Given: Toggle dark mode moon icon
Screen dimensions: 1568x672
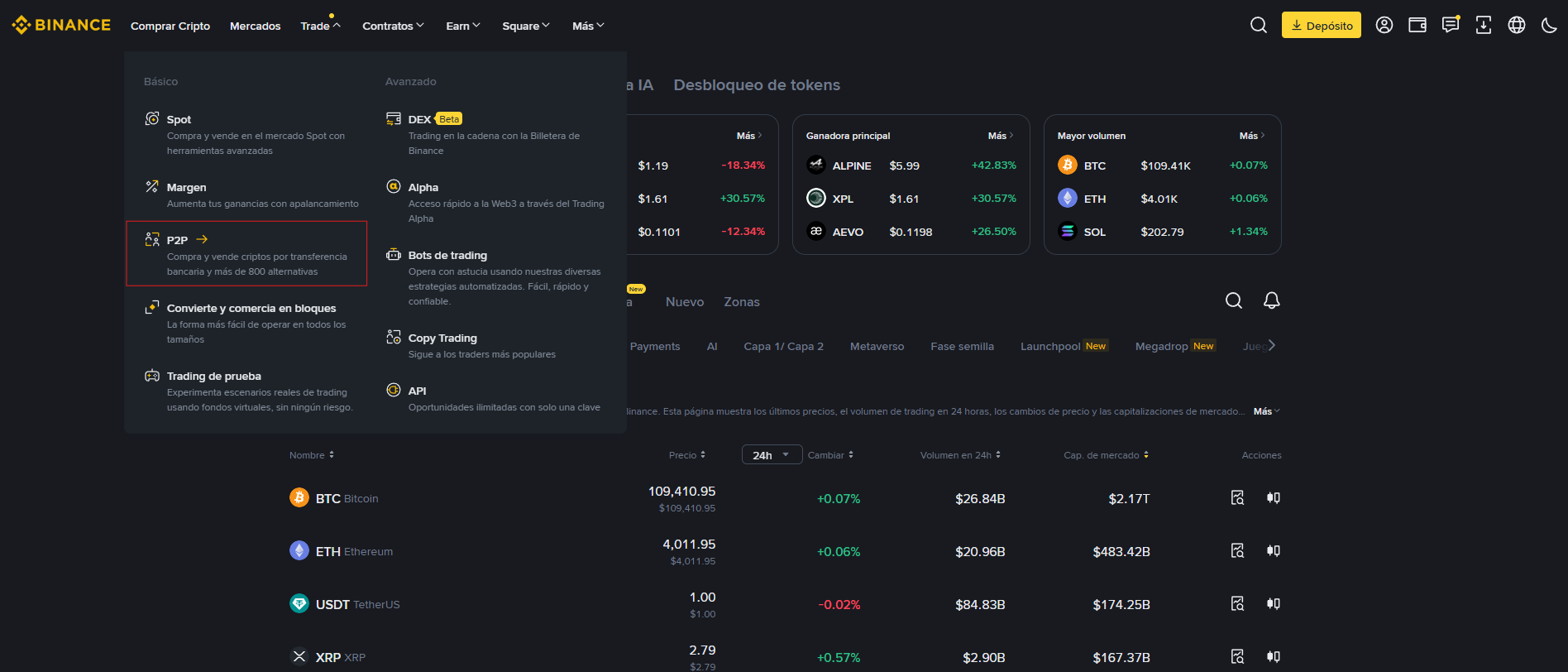Looking at the screenshot, I should [x=1550, y=25].
